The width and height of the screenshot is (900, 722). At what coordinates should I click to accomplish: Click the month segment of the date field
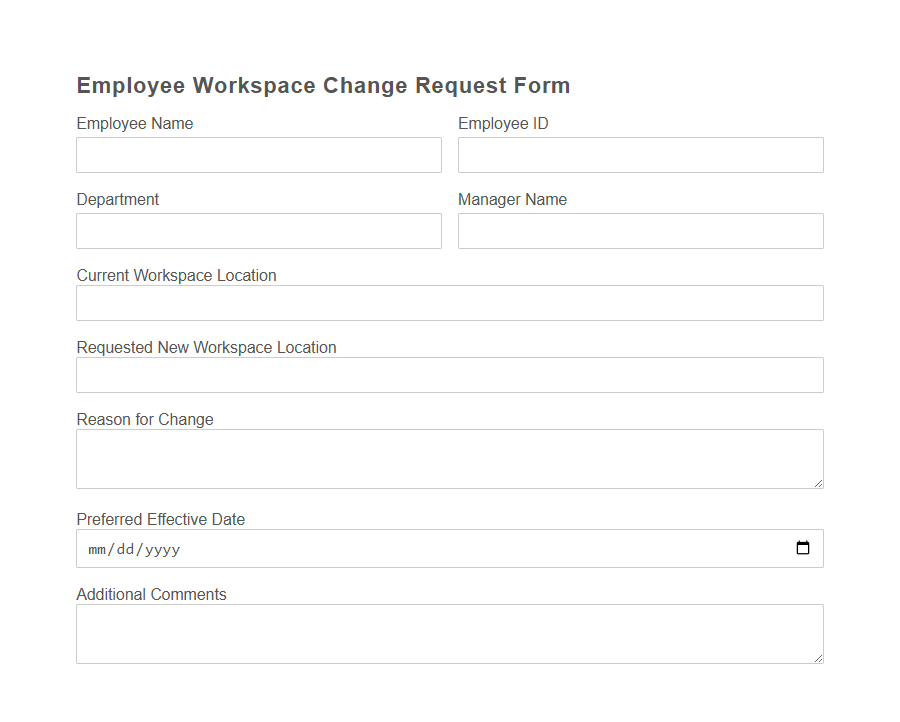pyautogui.click(x=96, y=549)
